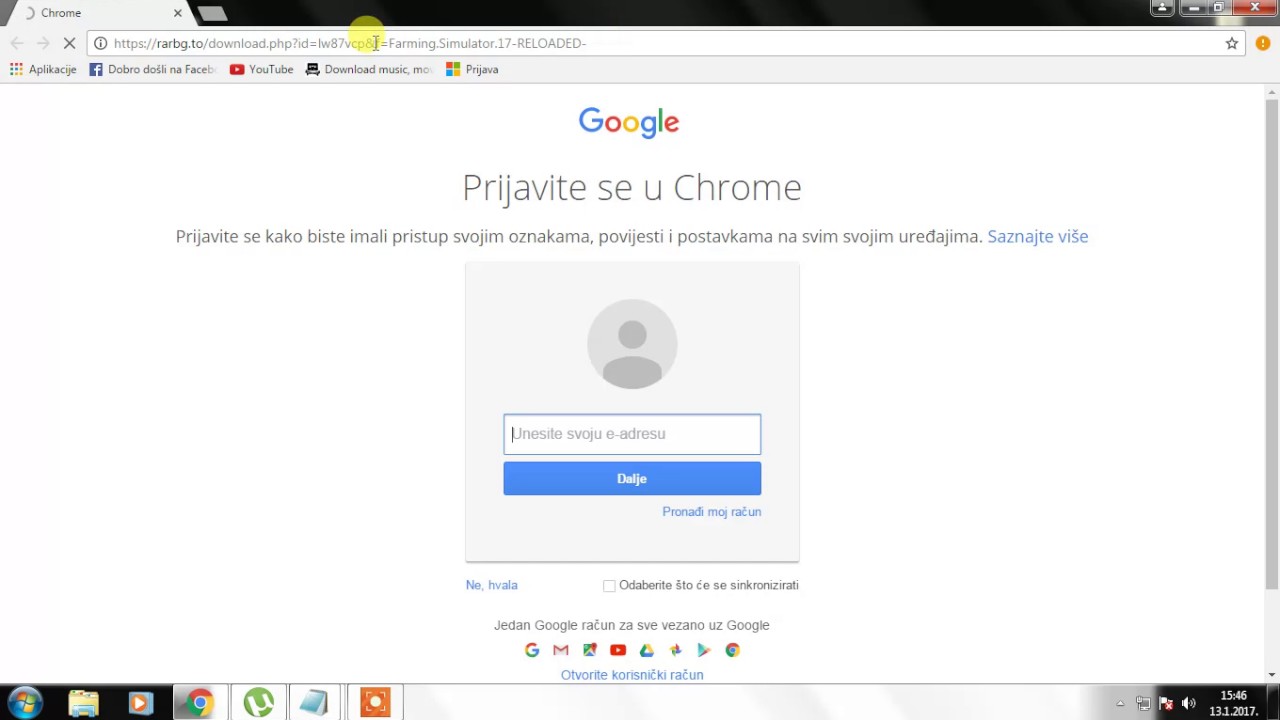Screen dimensions: 1280x720
Task: Open the clock and date in taskbar
Action: pos(1234,703)
